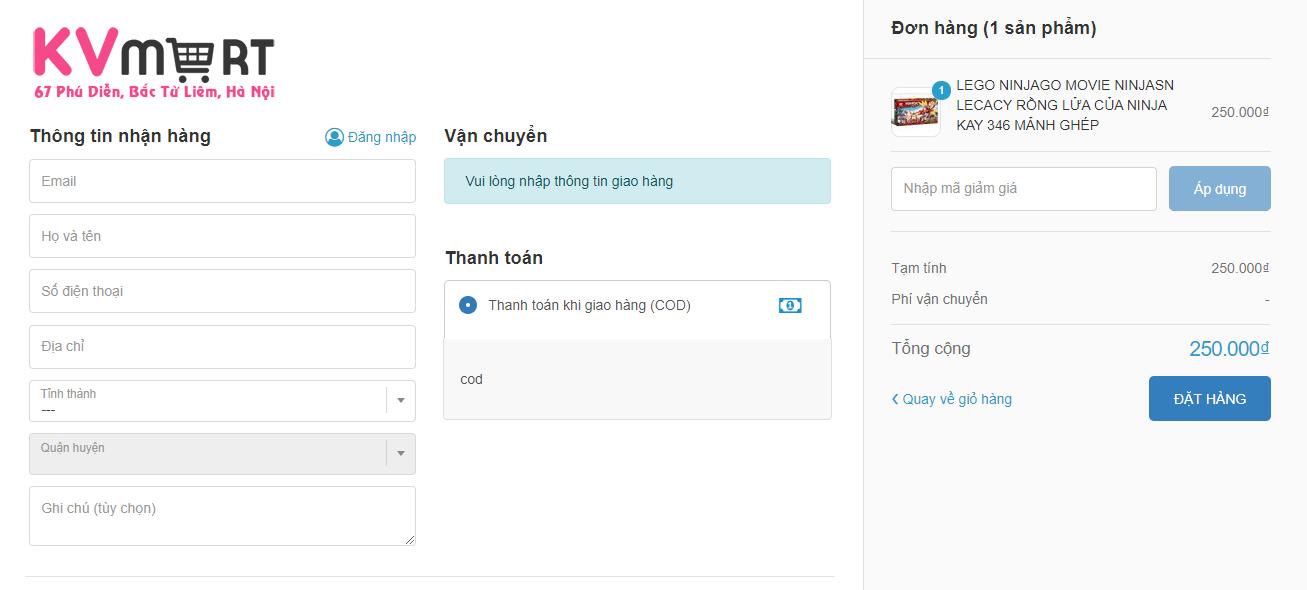Viewport: 1307px width, 590px height.
Task: Click the KVmart logo
Action: pyautogui.click(x=153, y=62)
